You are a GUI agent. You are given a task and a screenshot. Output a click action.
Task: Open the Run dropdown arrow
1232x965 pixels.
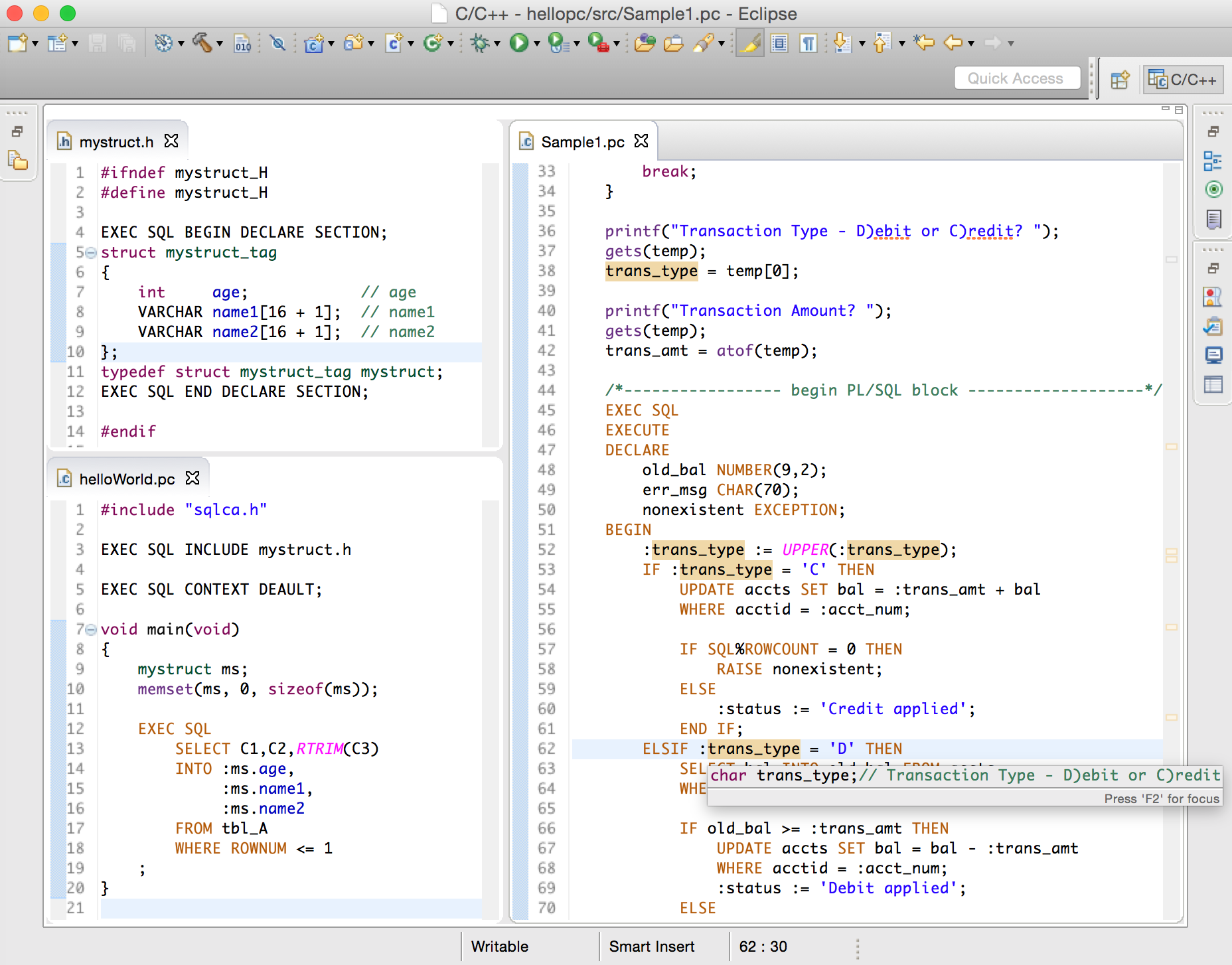click(537, 44)
